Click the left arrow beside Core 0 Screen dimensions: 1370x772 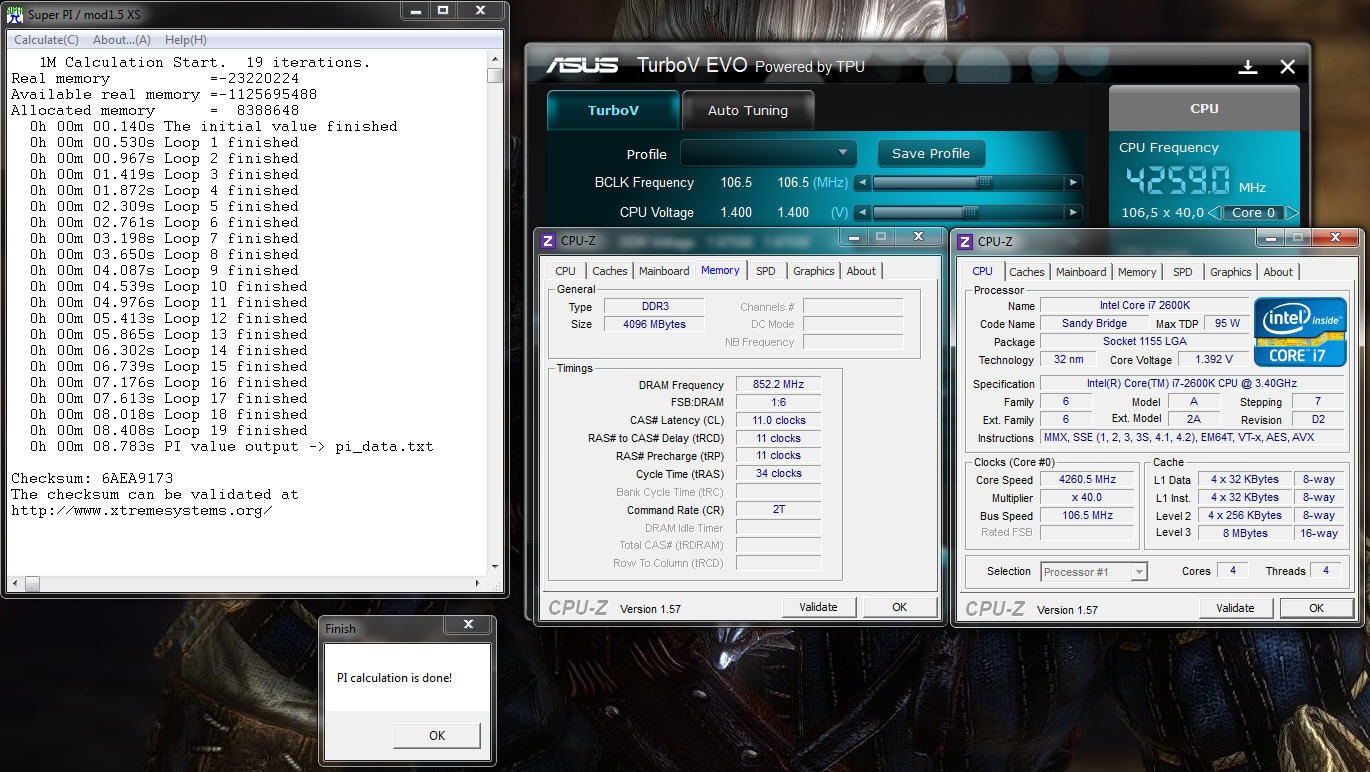(x=1214, y=213)
